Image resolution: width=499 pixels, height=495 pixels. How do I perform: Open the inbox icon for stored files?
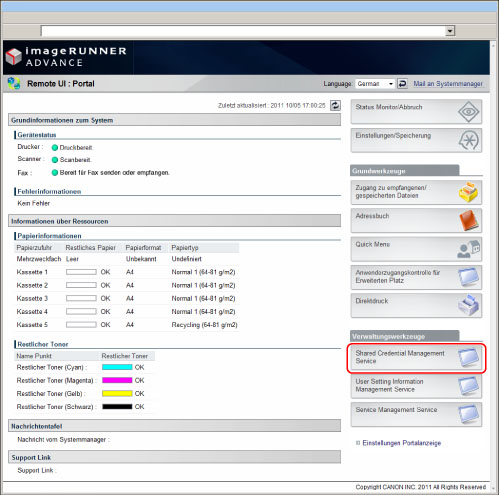tap(468, 192)
